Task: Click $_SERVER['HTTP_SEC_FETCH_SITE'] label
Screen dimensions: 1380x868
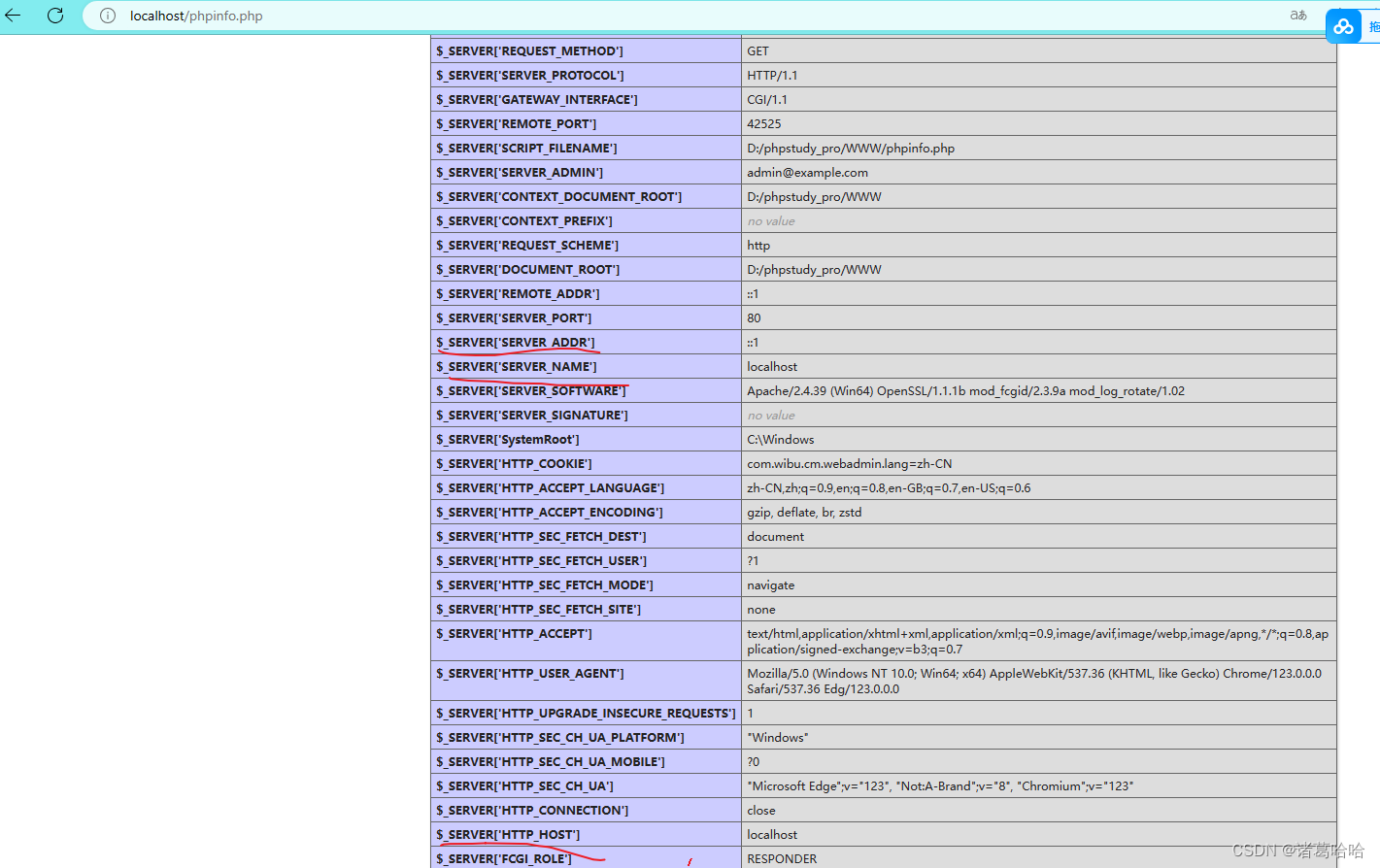Action: (x=539, y=609)
